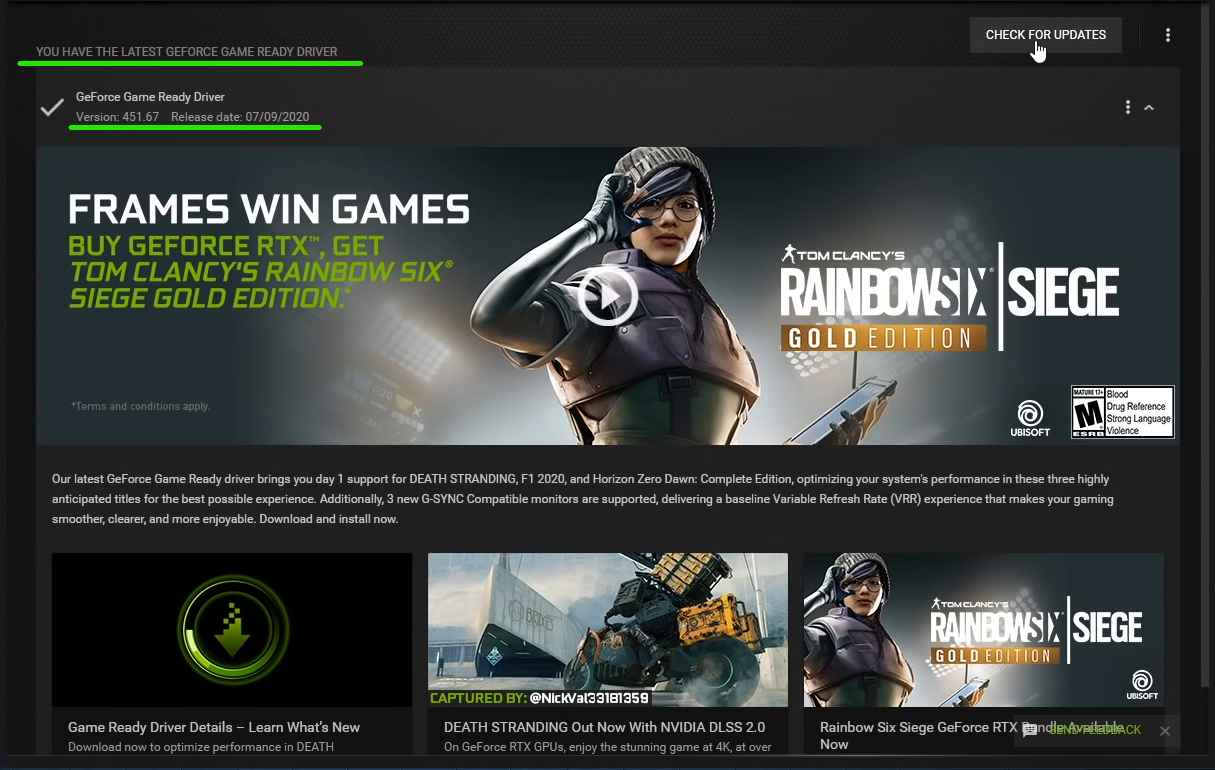The height and width of the screenshot is (770, 1215).
Task: Open the Rainbow Six Siege bundle thumbnail
Action: coord(984,630)
